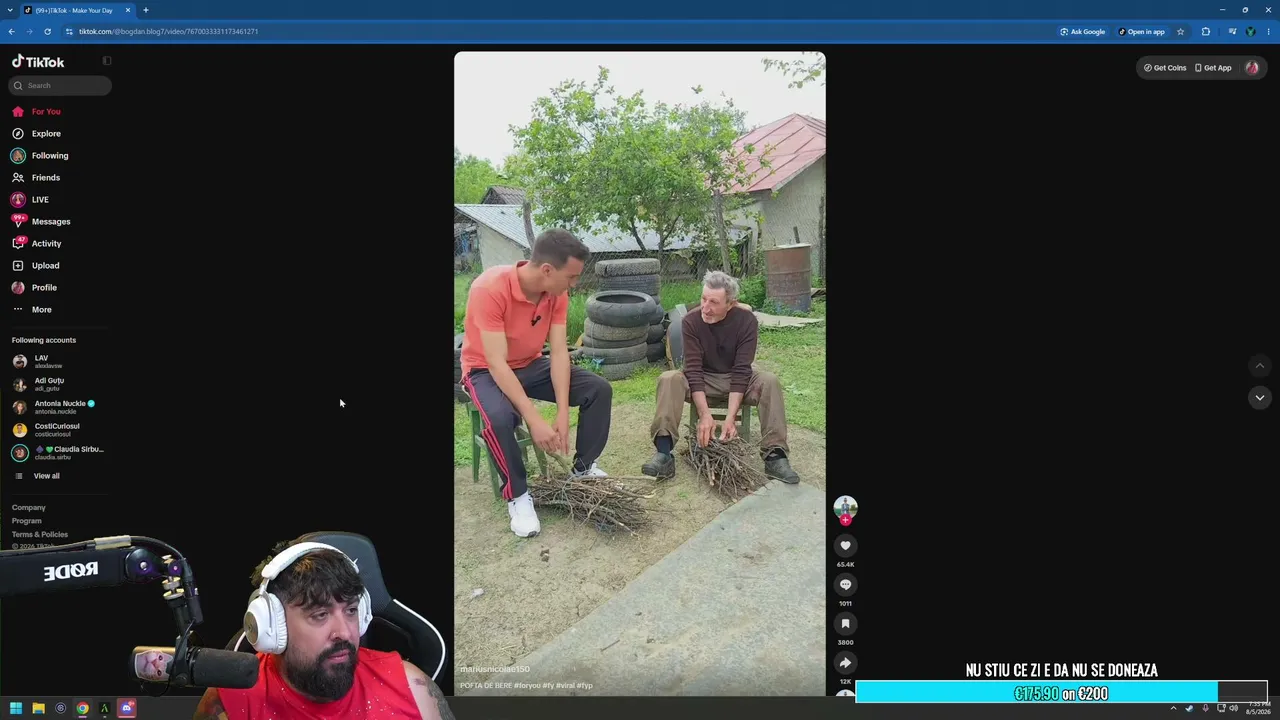This screenshot has height=720, width=1280.
Task: Open the video comments icon
Action: click(x=845, y=585)
